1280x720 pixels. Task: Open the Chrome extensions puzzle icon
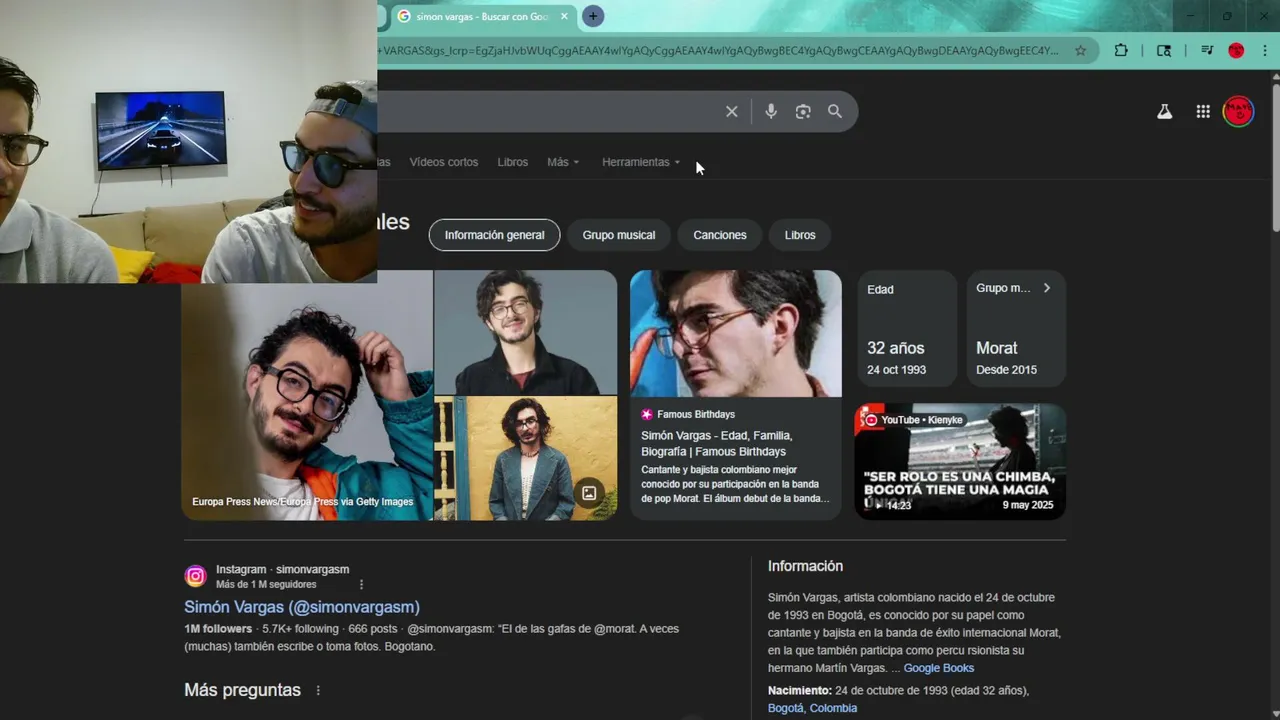(1121, 50)
